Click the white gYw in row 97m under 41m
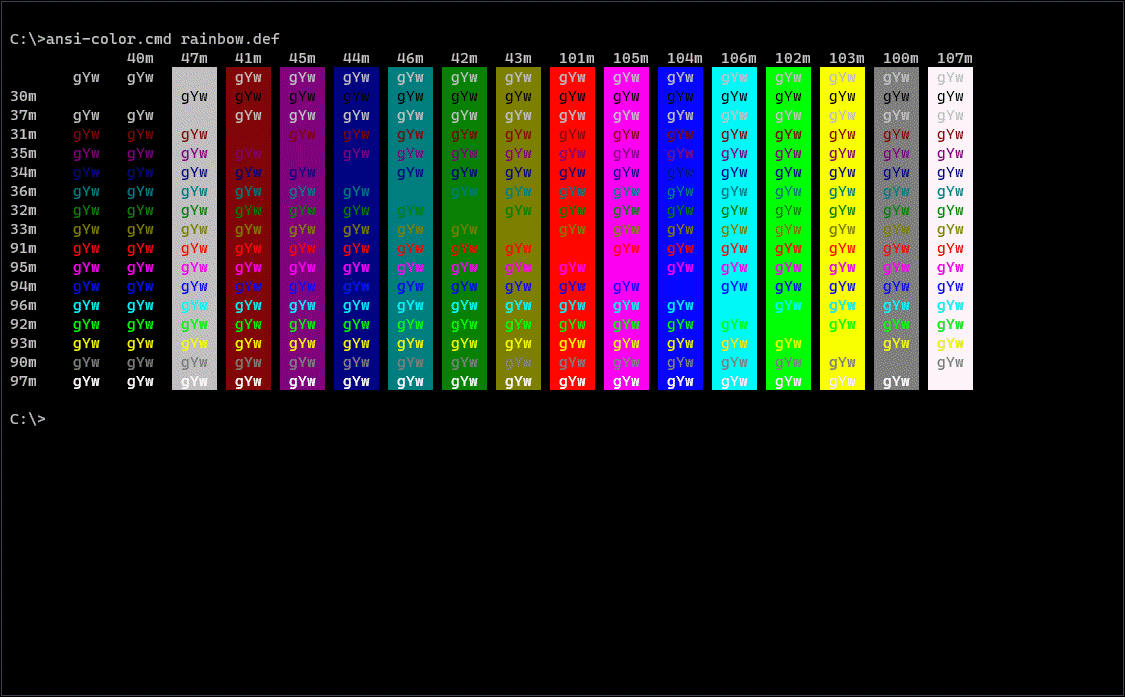This screenshot has width=1125, height=697. (x=248, y=382)
